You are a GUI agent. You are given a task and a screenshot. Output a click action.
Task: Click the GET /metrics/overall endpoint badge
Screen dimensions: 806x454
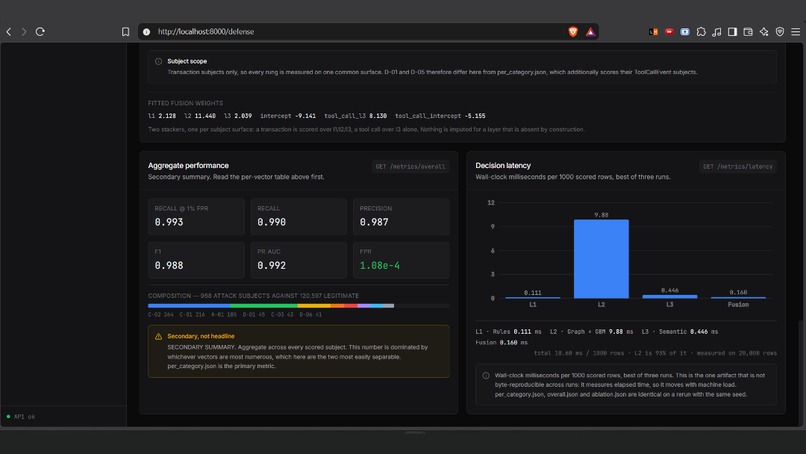[x=410, y=167]
